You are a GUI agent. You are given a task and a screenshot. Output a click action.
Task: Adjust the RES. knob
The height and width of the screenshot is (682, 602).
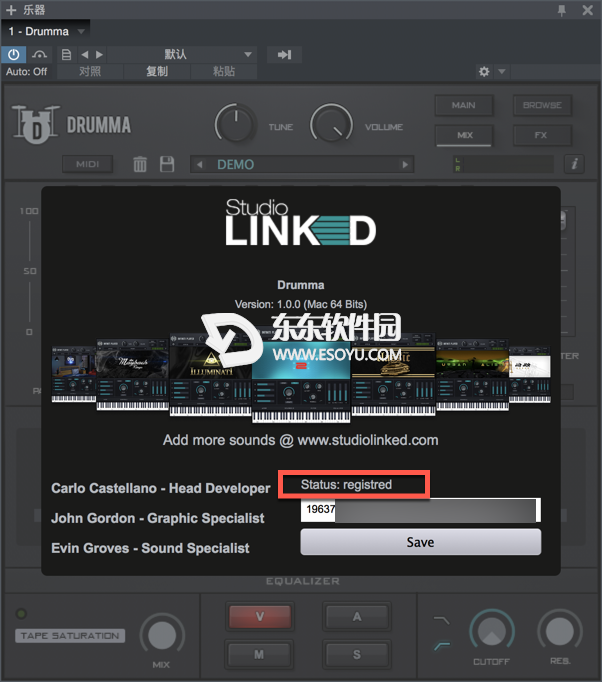[560, 632]
